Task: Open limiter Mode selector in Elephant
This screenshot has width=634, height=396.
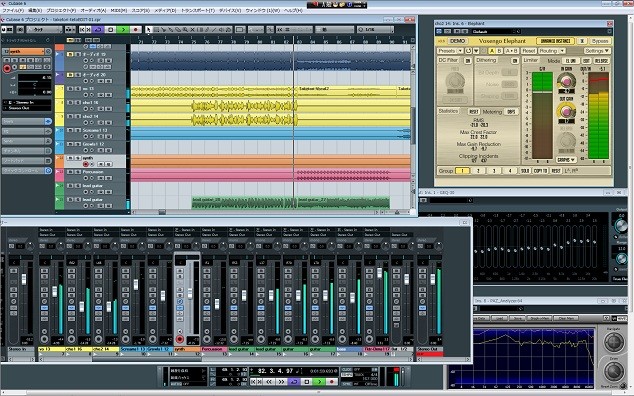Action: pyautogui.click(x=571, y=61)
